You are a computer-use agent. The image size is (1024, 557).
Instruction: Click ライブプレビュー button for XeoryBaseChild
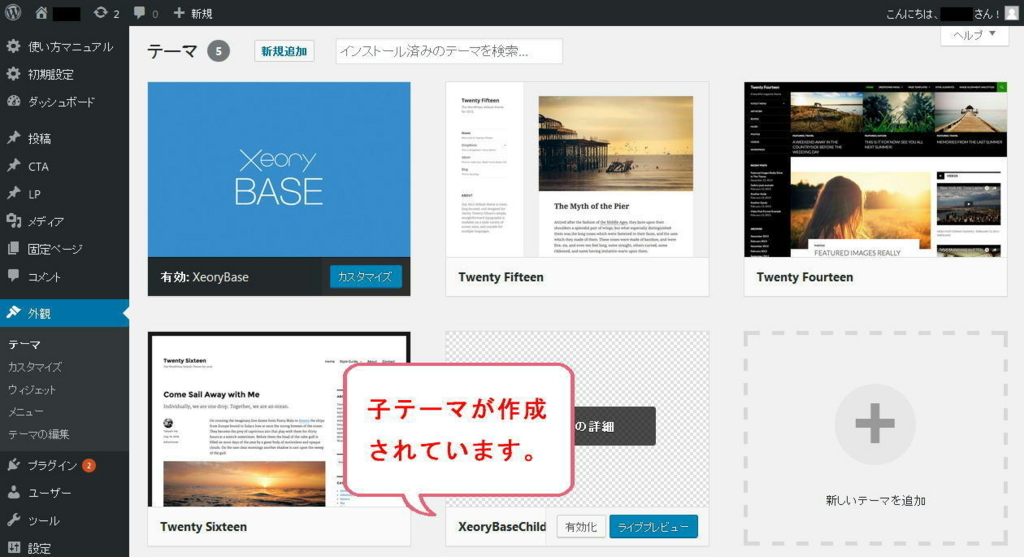653,526
